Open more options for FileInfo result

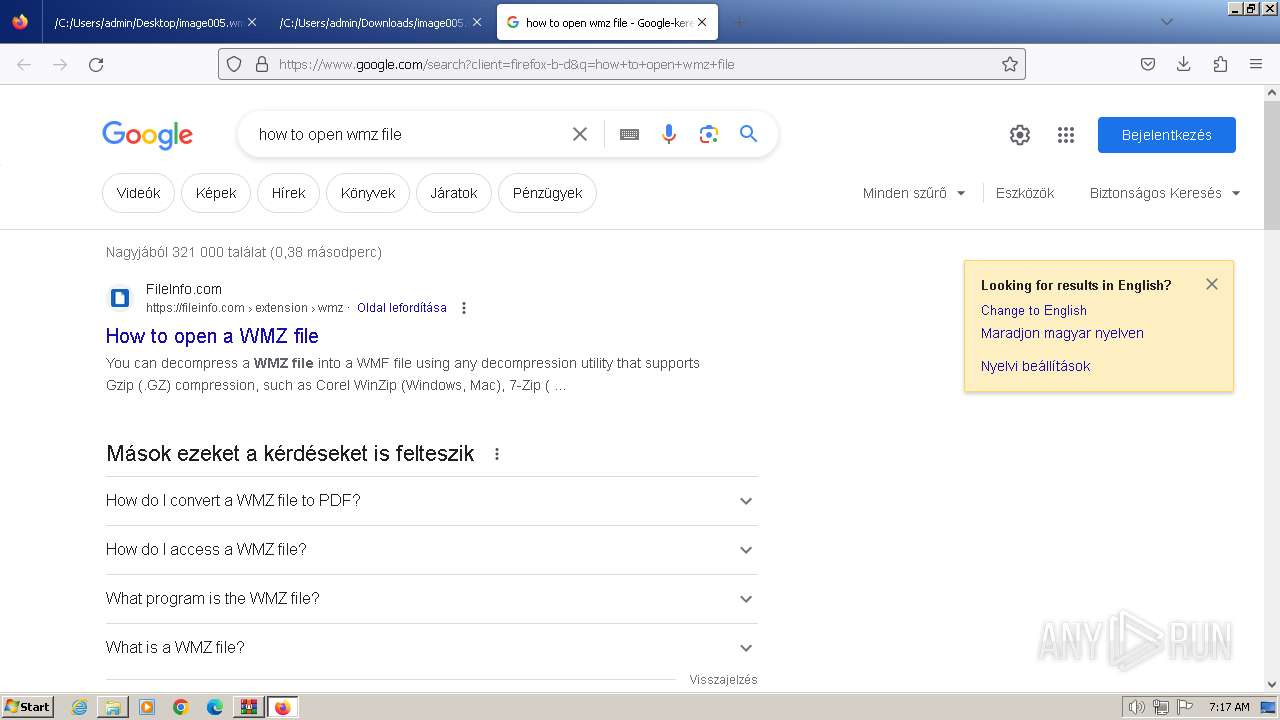(464, 308)
